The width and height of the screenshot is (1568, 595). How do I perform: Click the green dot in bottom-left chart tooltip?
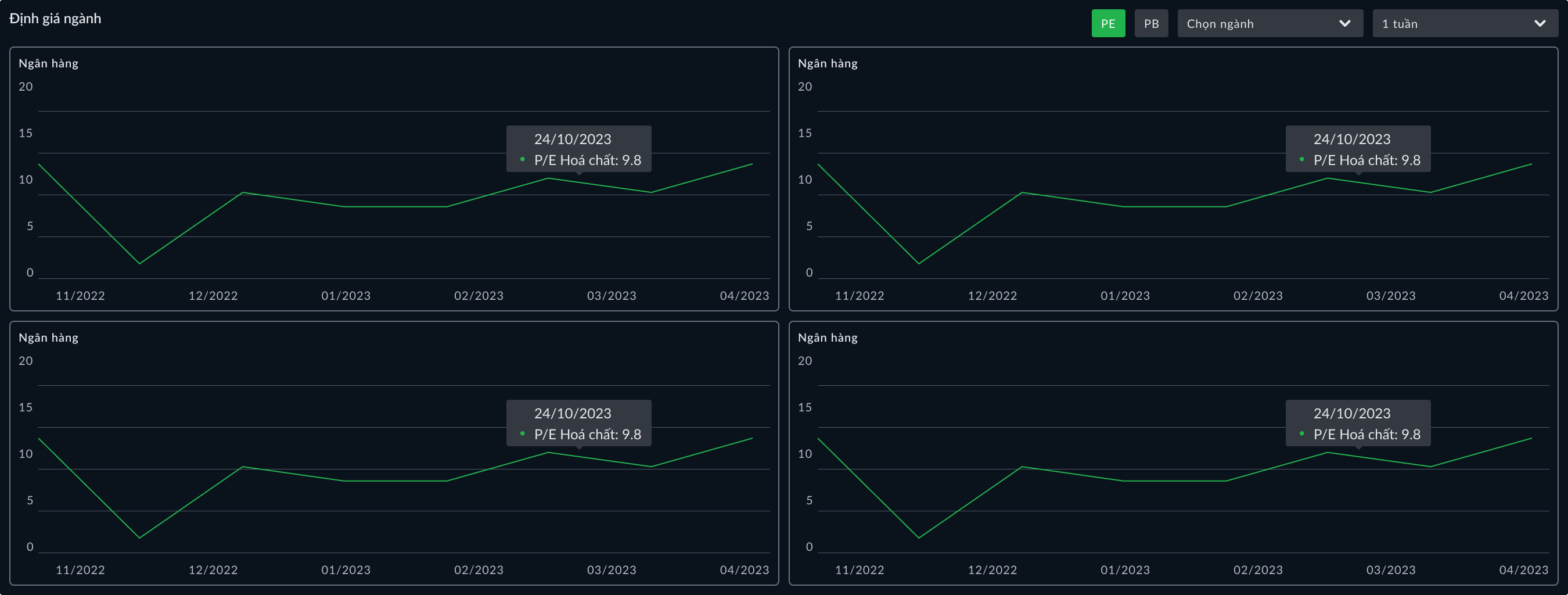click(522, 433)
